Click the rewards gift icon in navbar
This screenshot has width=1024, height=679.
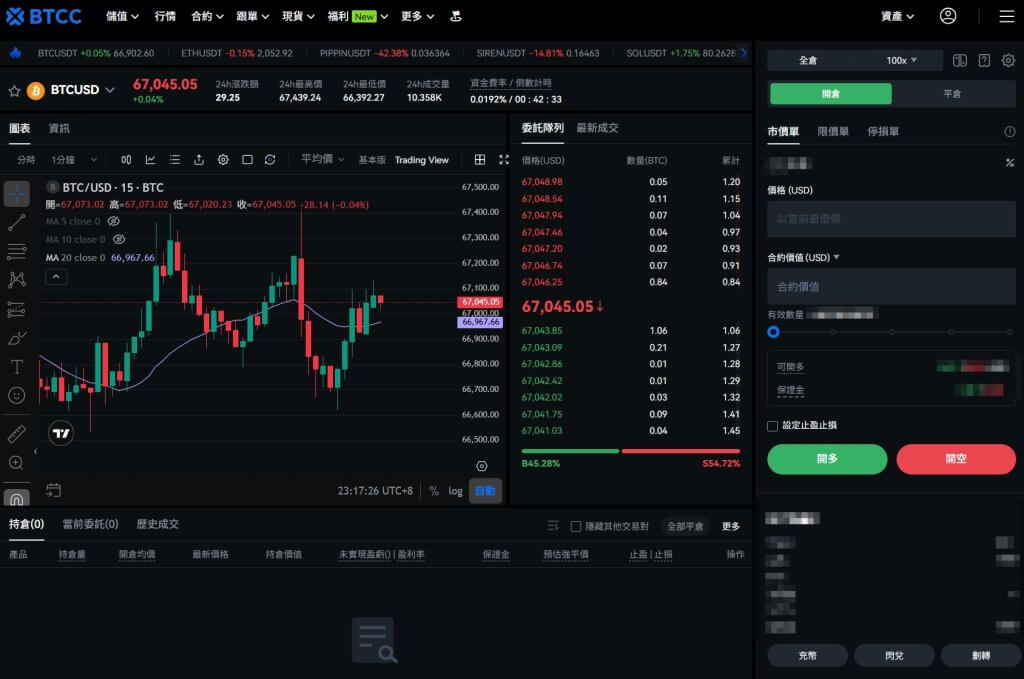click(x=456, y=16)
